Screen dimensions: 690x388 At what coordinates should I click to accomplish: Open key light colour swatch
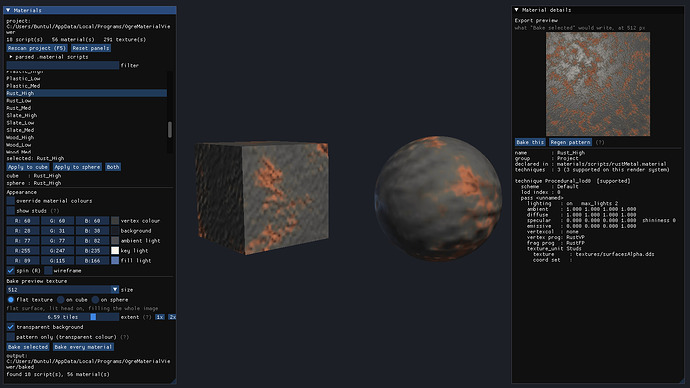(115, 250)
